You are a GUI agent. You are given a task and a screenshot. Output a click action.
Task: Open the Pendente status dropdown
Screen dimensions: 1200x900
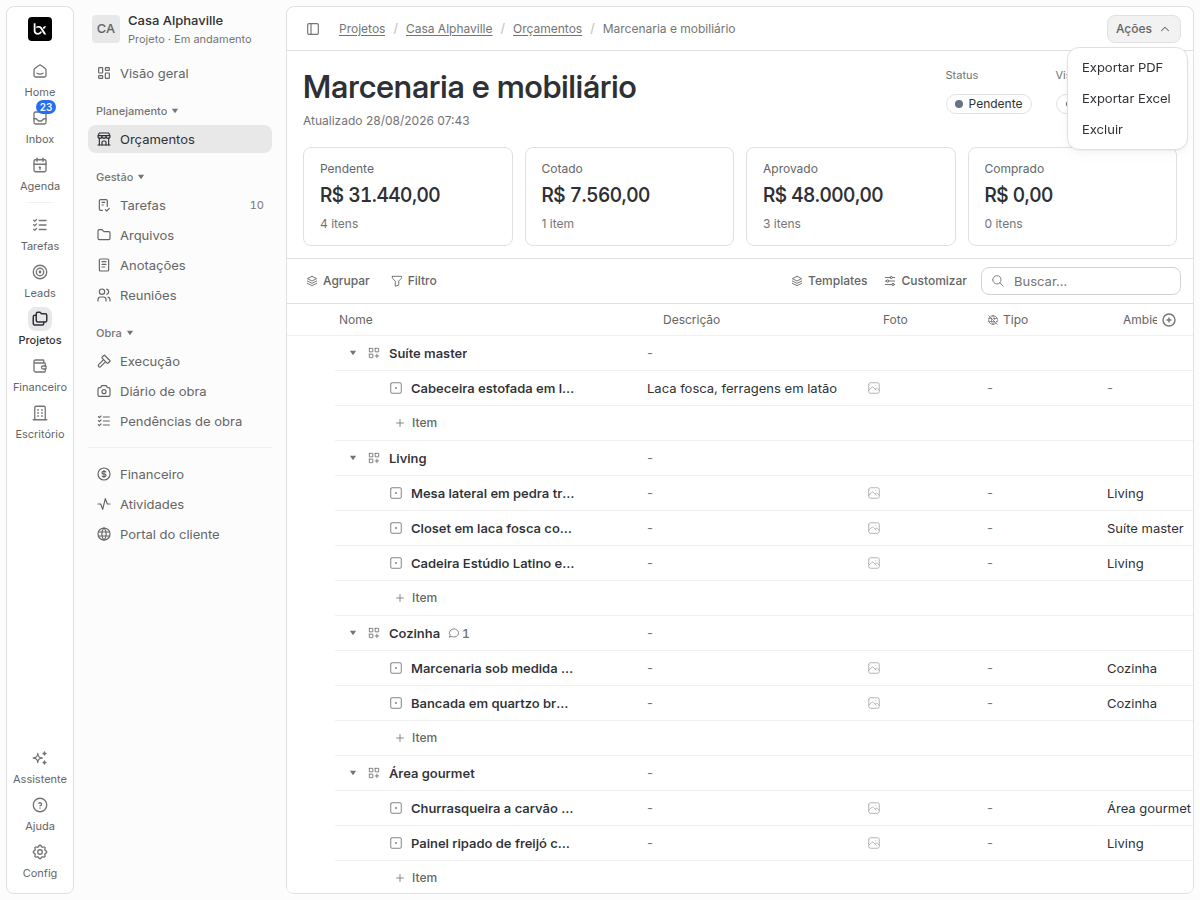(x=988, y=104)
